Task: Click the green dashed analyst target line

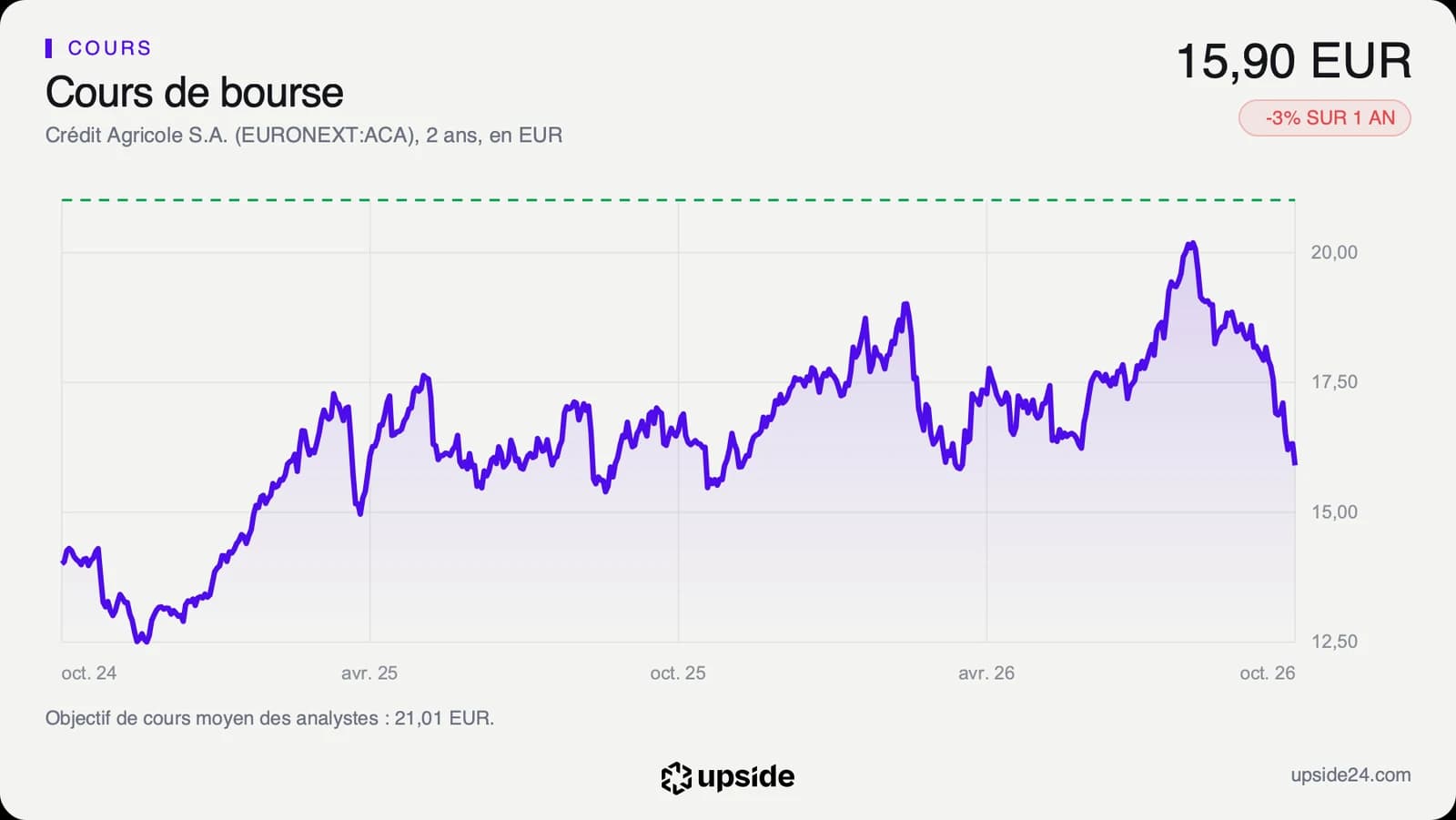Action: point(678,199)
